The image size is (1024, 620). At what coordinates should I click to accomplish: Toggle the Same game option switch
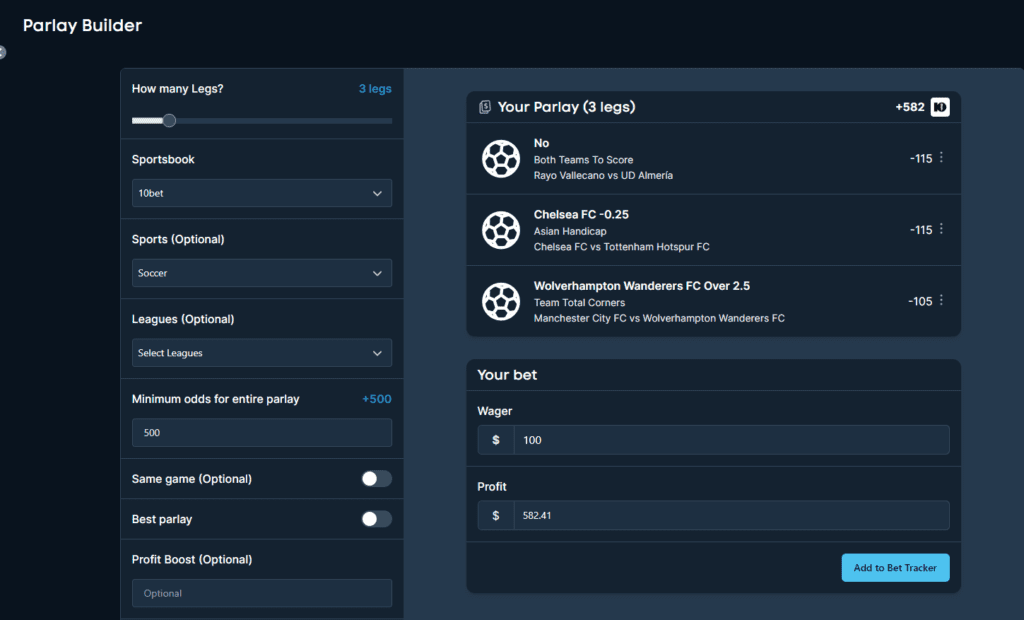pos(376,479)
